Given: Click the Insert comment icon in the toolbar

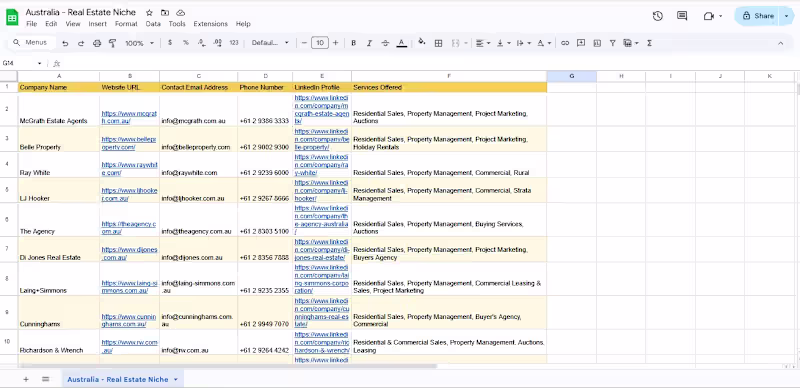Looking at the screenshot, I should pyautogui.click(x=581, y=43).
